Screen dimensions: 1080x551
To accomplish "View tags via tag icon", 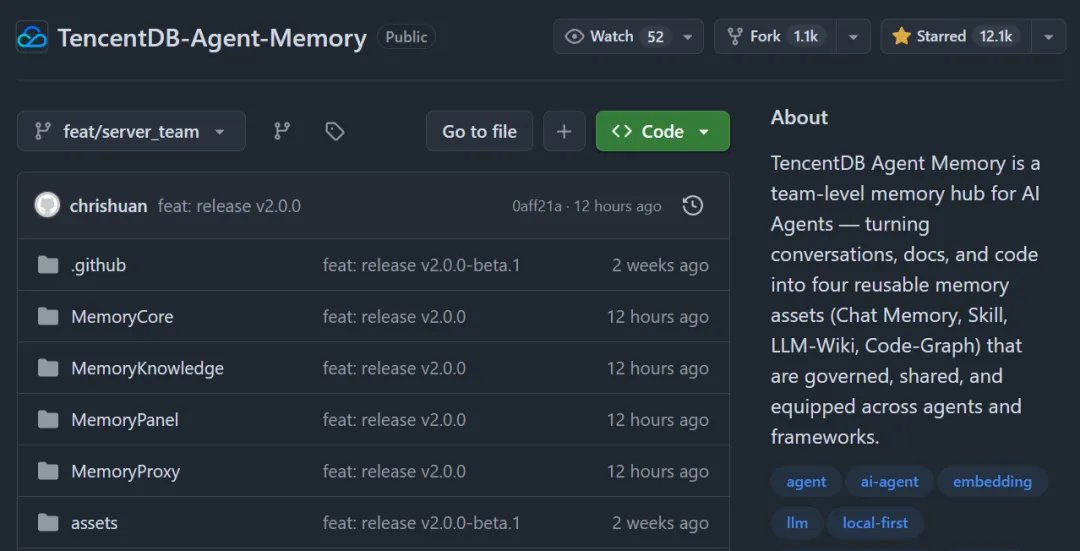I will (x=335, y=131).
